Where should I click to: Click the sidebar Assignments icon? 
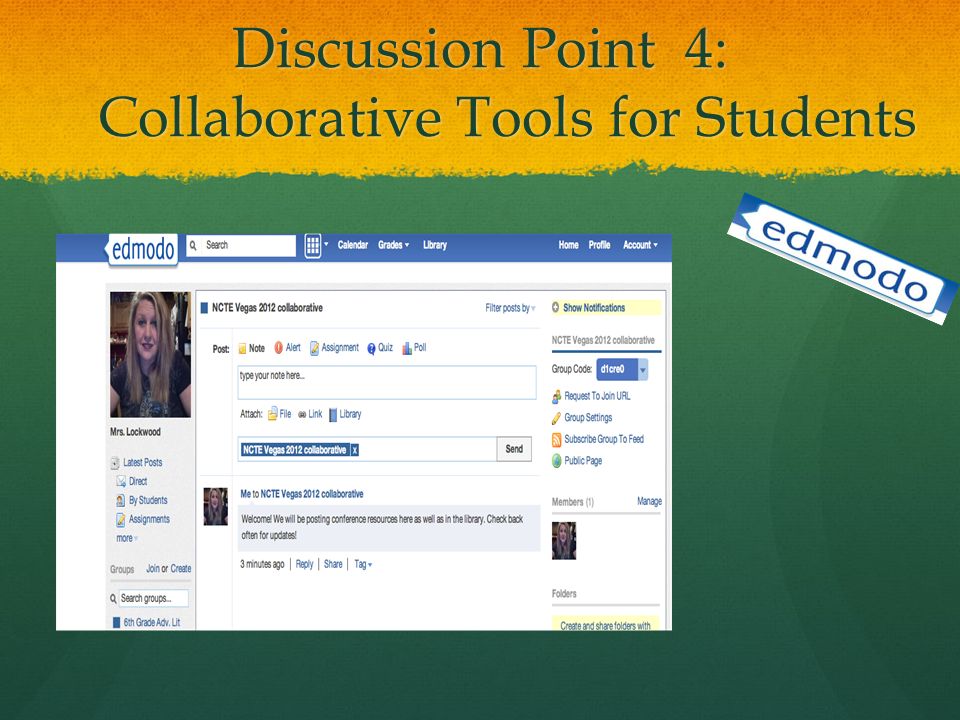[121, 520]
